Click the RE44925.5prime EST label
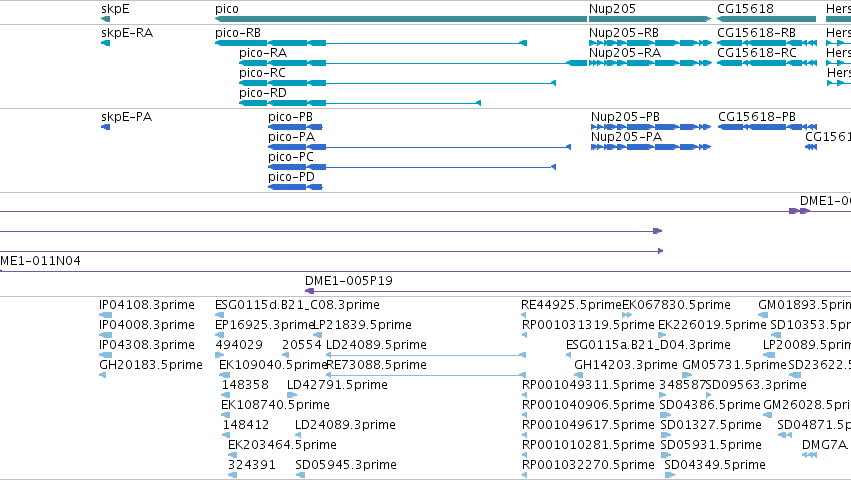This screenshot has height=480, width=851. tap(571, 305)
